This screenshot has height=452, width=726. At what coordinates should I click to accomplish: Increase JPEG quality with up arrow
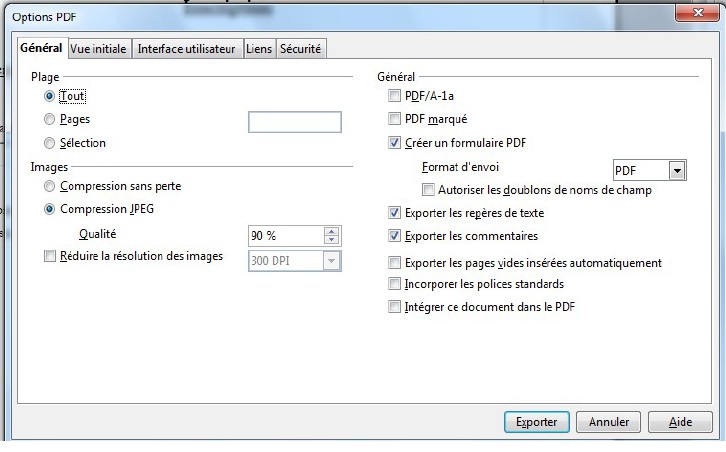coord(332,231)
